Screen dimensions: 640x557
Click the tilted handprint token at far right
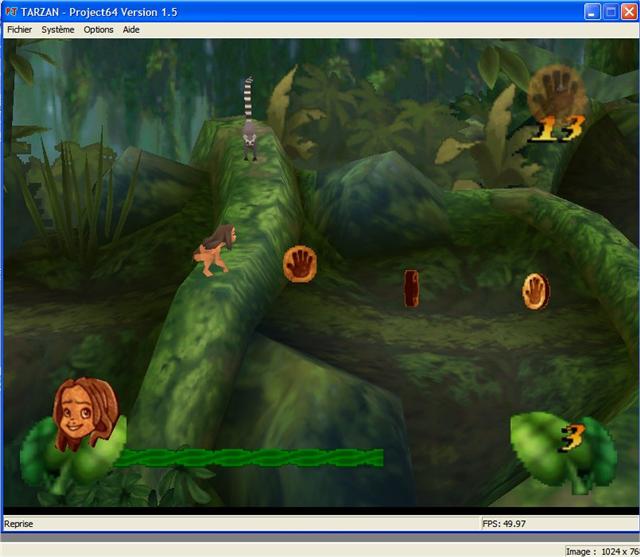[536, 291]
